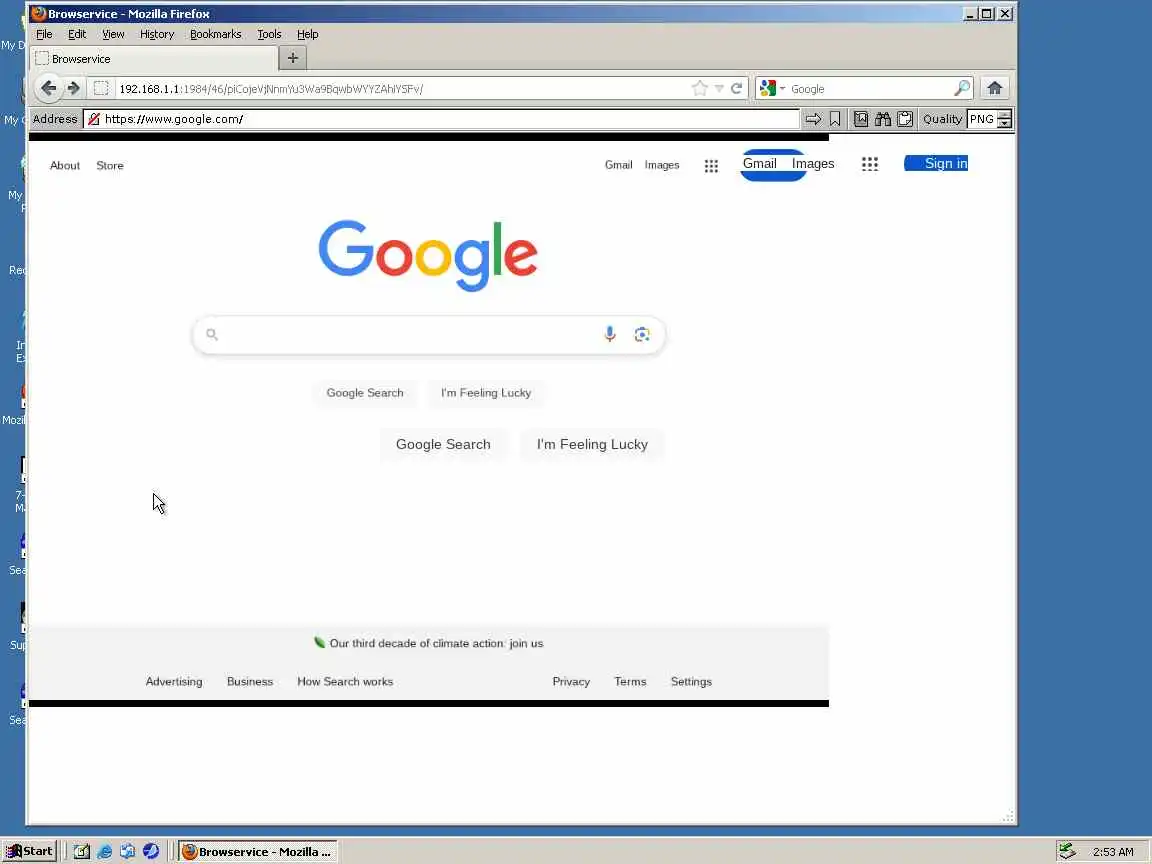
Task: Open a new tab with plus button
Action: (x=292, y=58)
